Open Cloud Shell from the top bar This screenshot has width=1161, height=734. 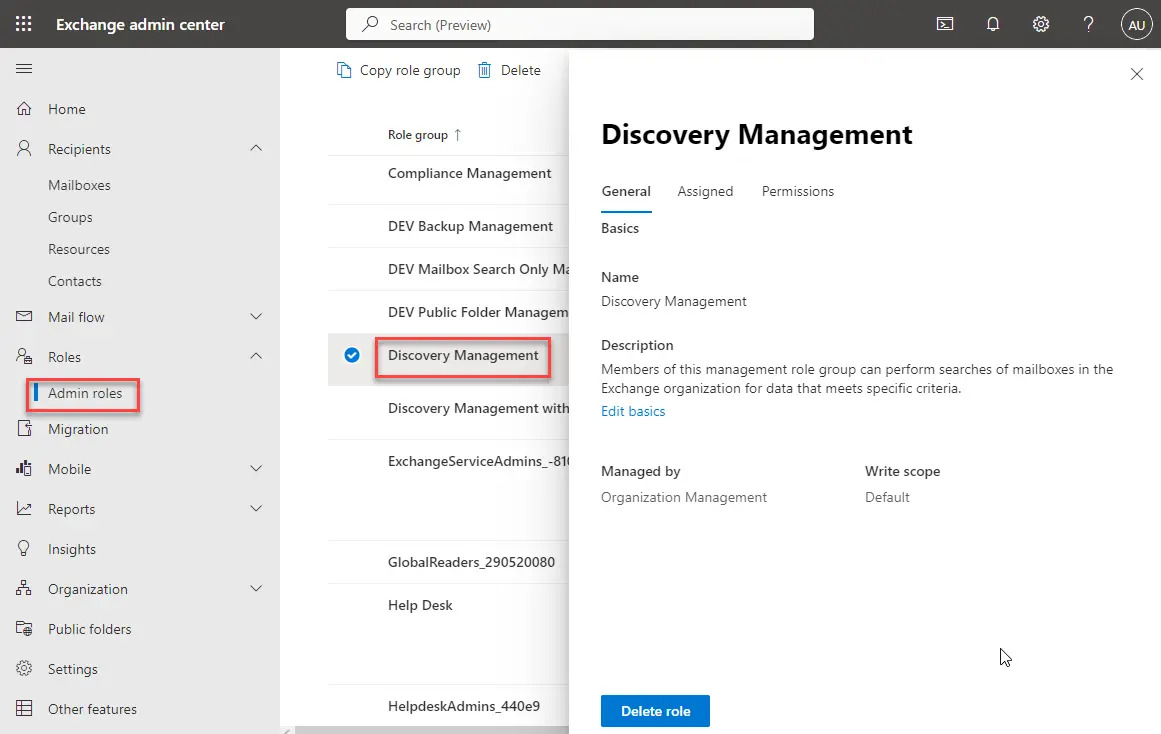[944, 23]
